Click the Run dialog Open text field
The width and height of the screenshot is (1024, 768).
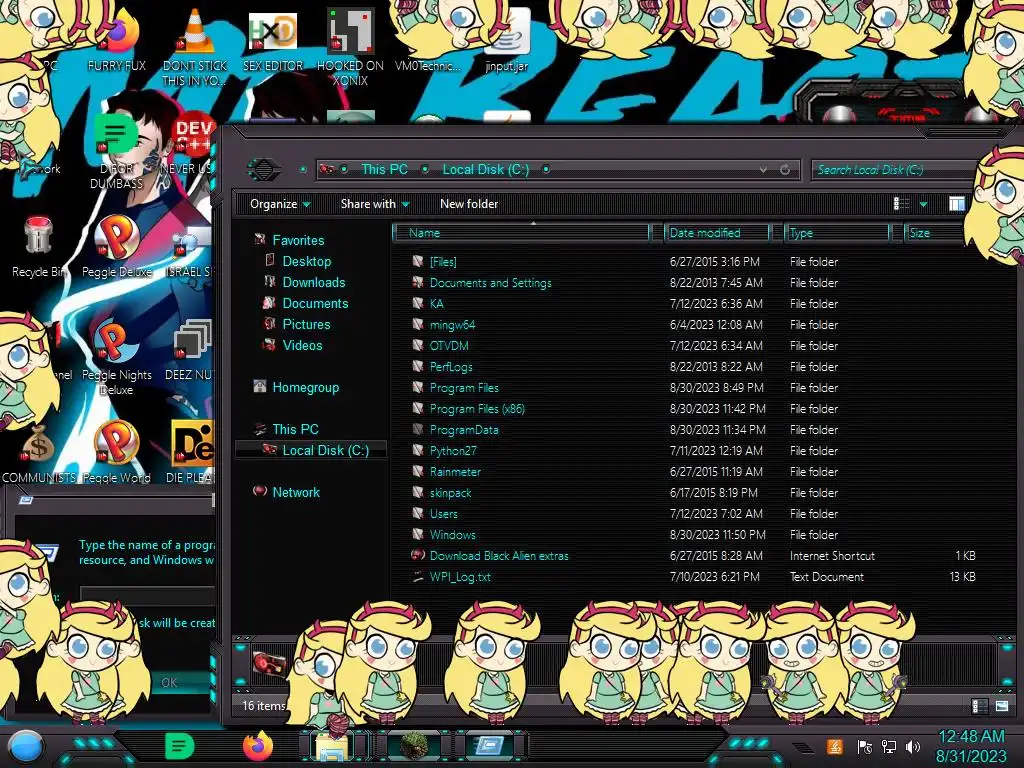(148, 596)
